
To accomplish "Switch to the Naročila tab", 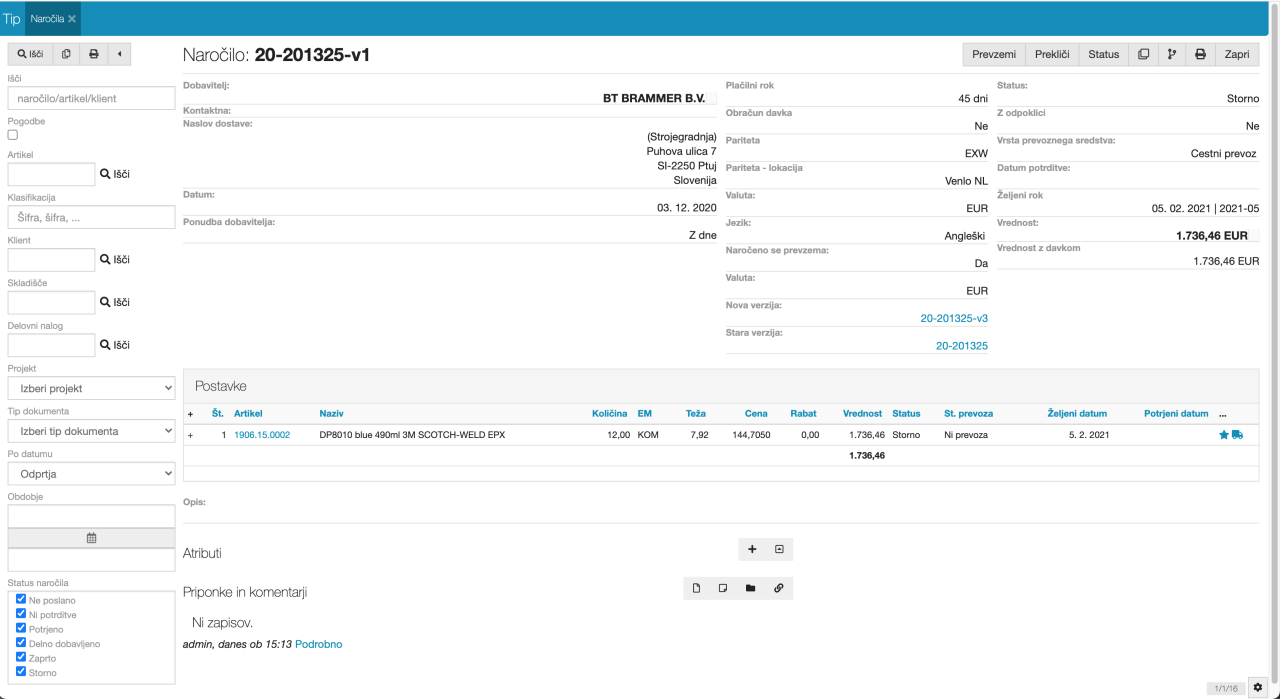I will [x=46, y=19].
